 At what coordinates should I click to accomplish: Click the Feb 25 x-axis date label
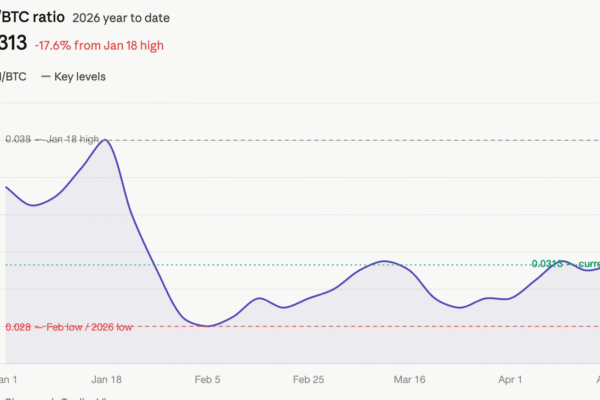click(x=308, y=380)
